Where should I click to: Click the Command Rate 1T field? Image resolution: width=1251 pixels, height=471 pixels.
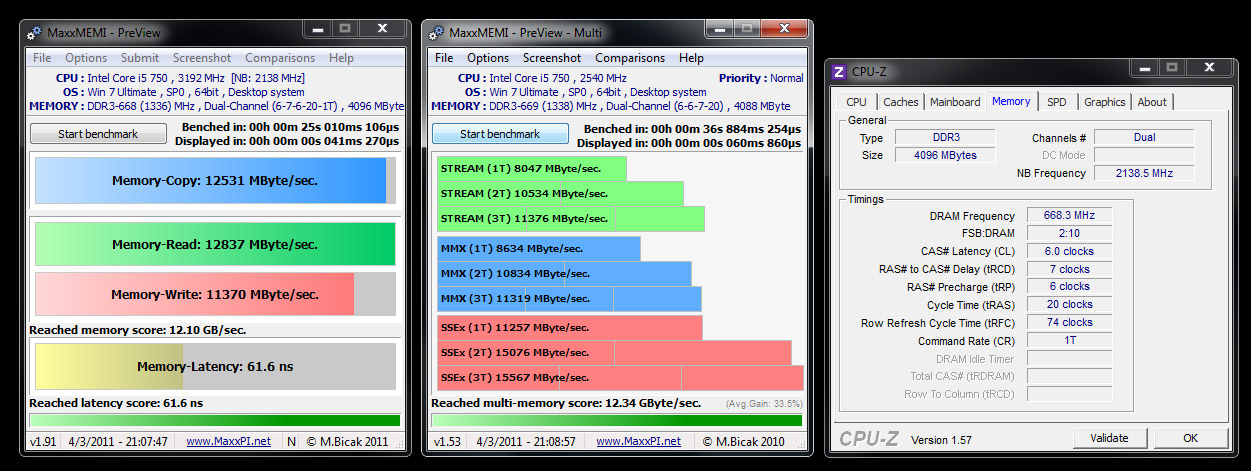pos(1069,340)
